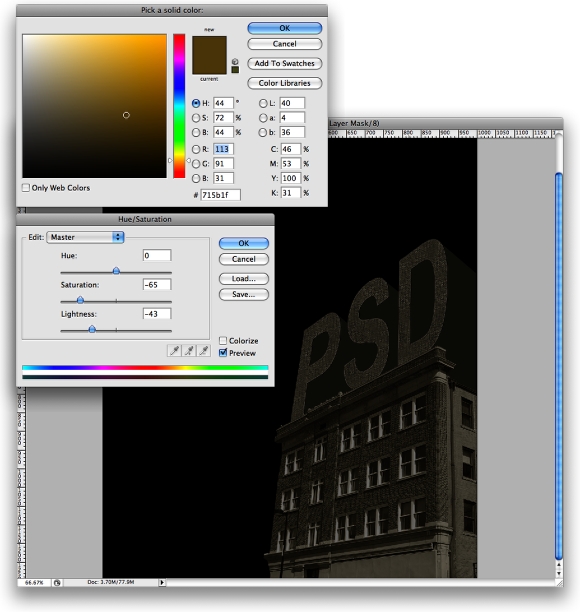Viewport: 580px width, 612px height.
Task: Click the vertical hue spectrum strip
Action: coord(179,106)
